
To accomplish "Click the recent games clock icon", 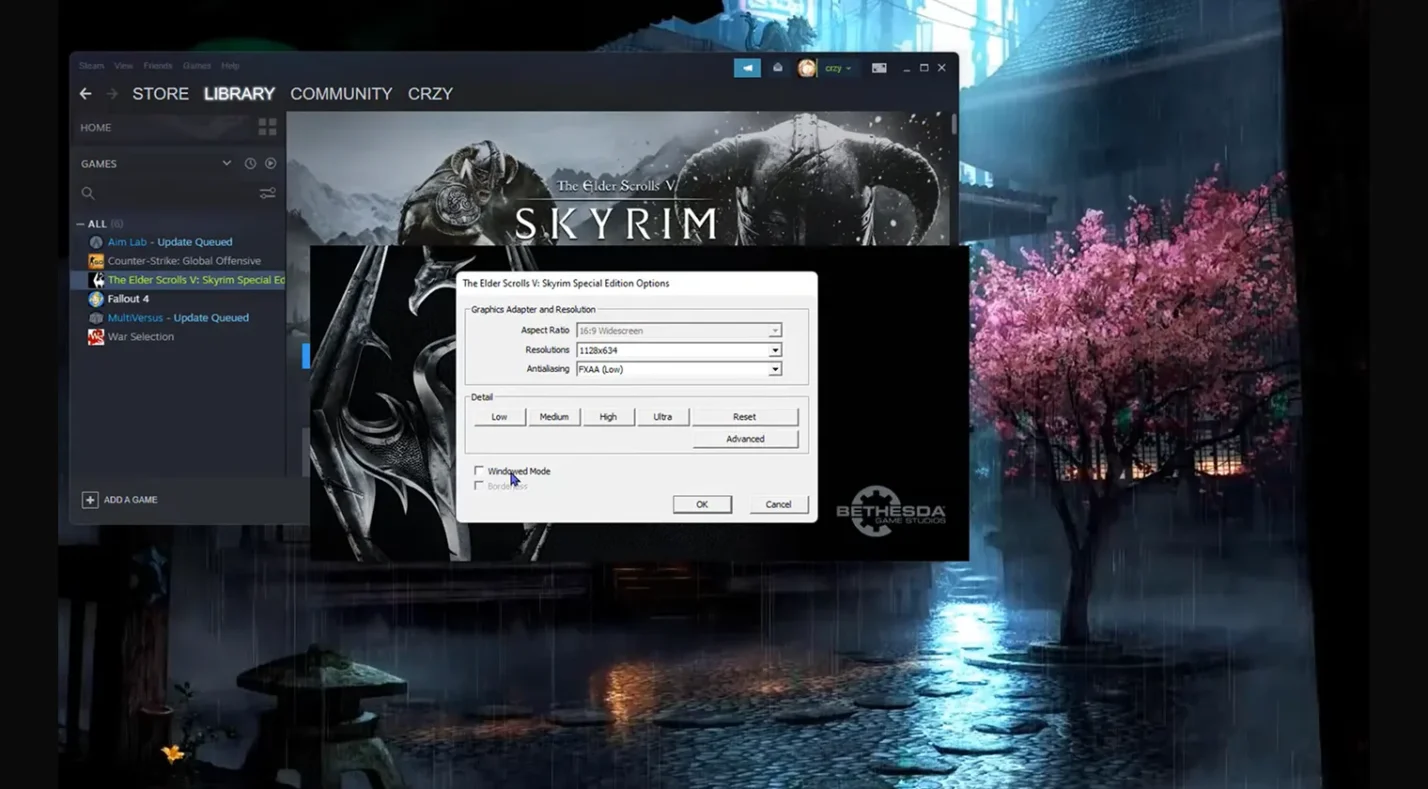I will (249, 163).
